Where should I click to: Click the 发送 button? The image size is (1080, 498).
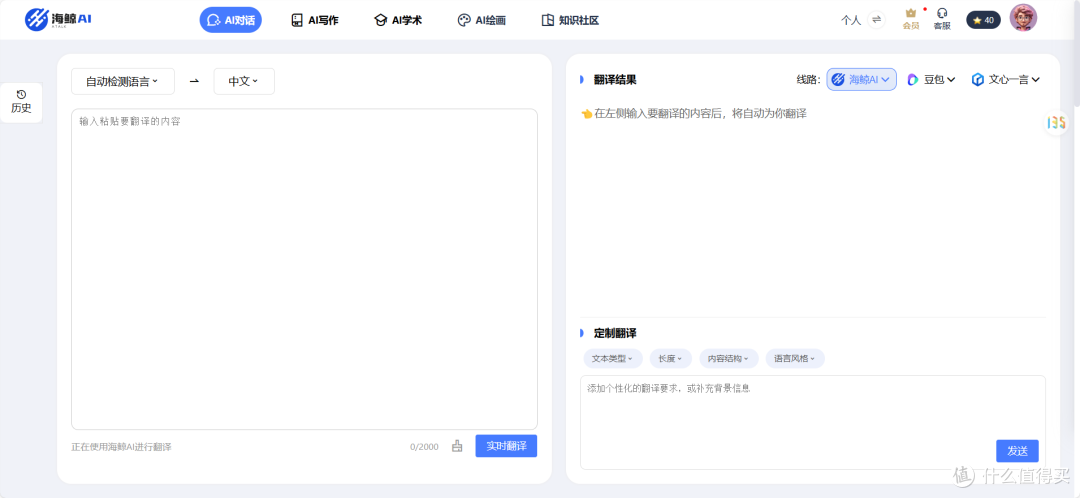click(x=1017, y=451)
